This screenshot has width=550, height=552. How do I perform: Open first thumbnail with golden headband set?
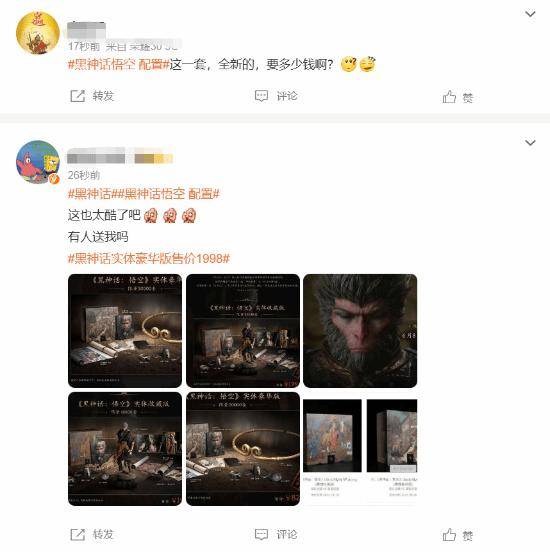[x=125, y=331]
